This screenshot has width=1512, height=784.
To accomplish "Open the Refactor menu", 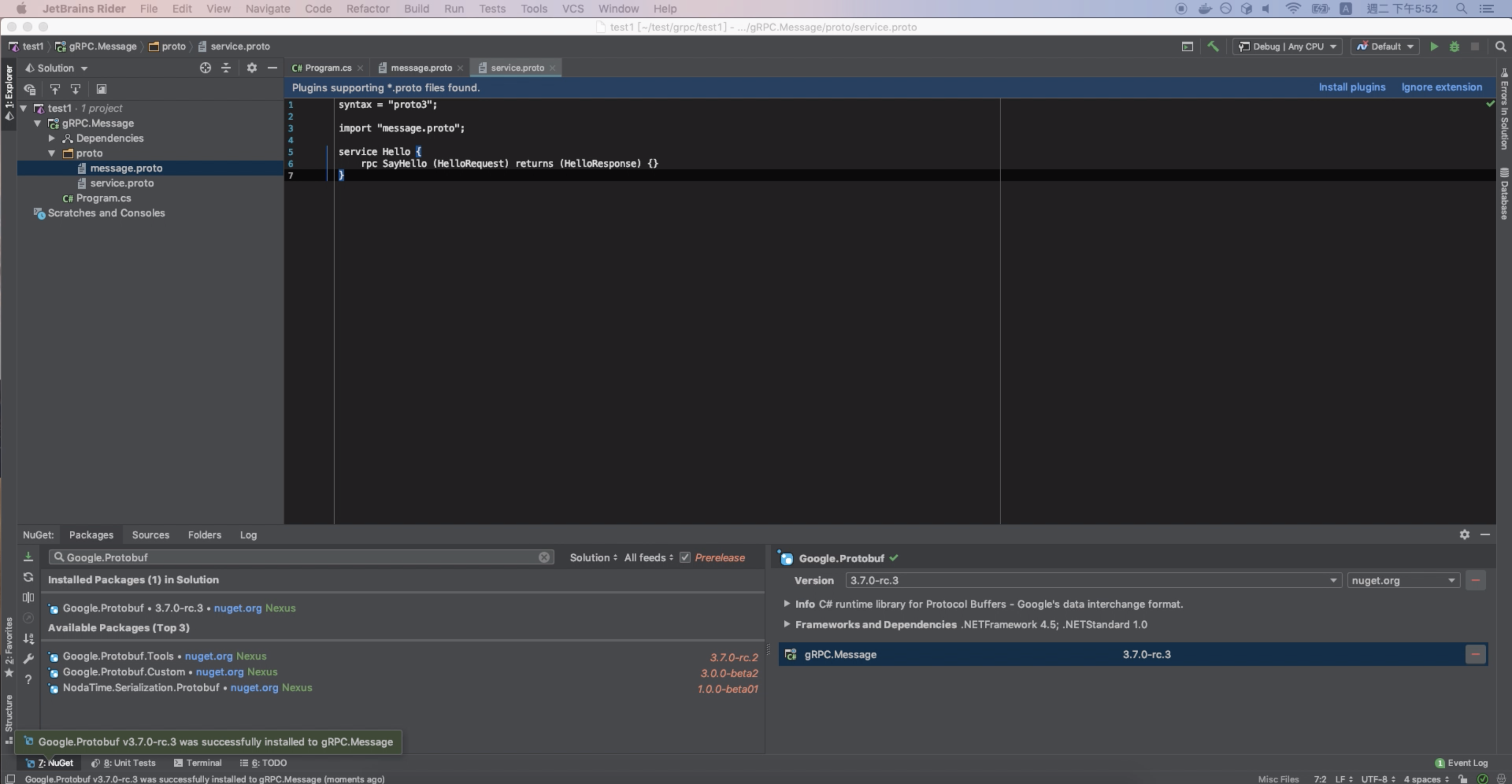I will point(367,9).
